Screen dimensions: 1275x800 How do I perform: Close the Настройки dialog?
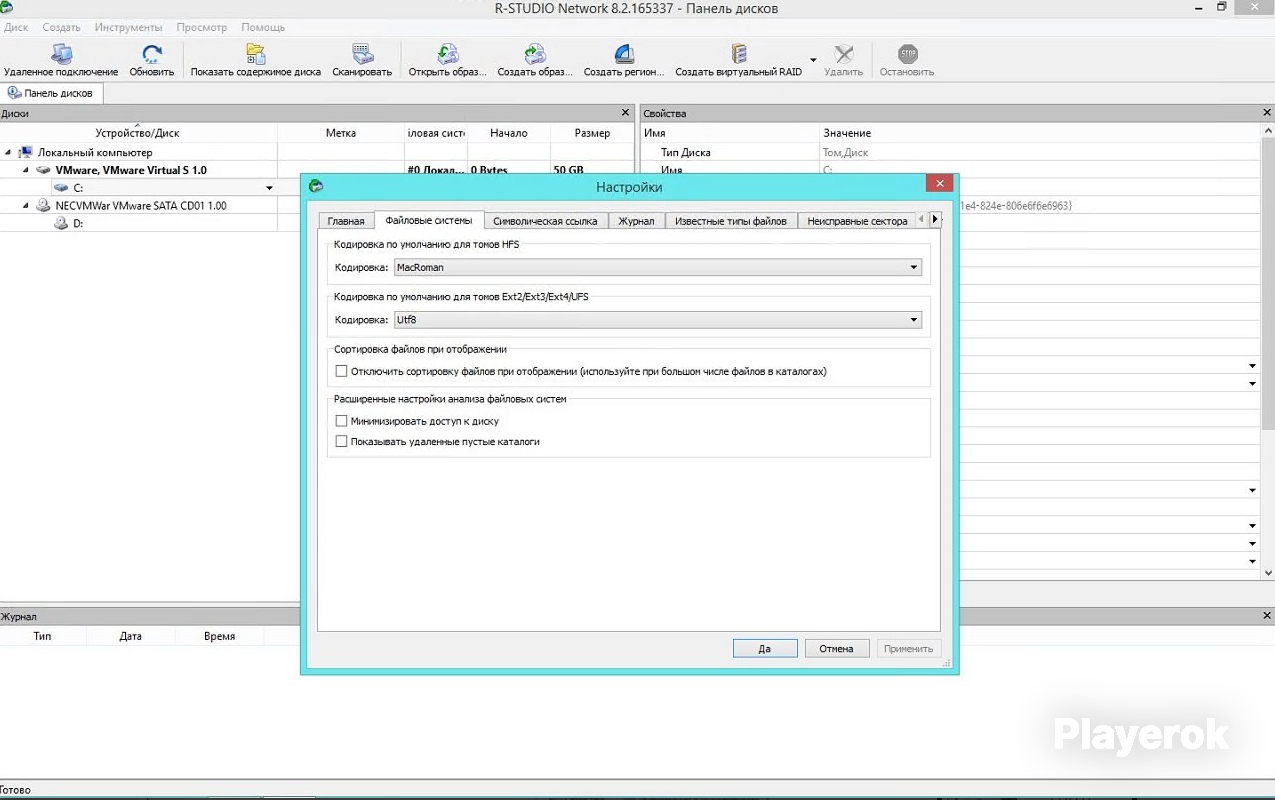point(938,184)
